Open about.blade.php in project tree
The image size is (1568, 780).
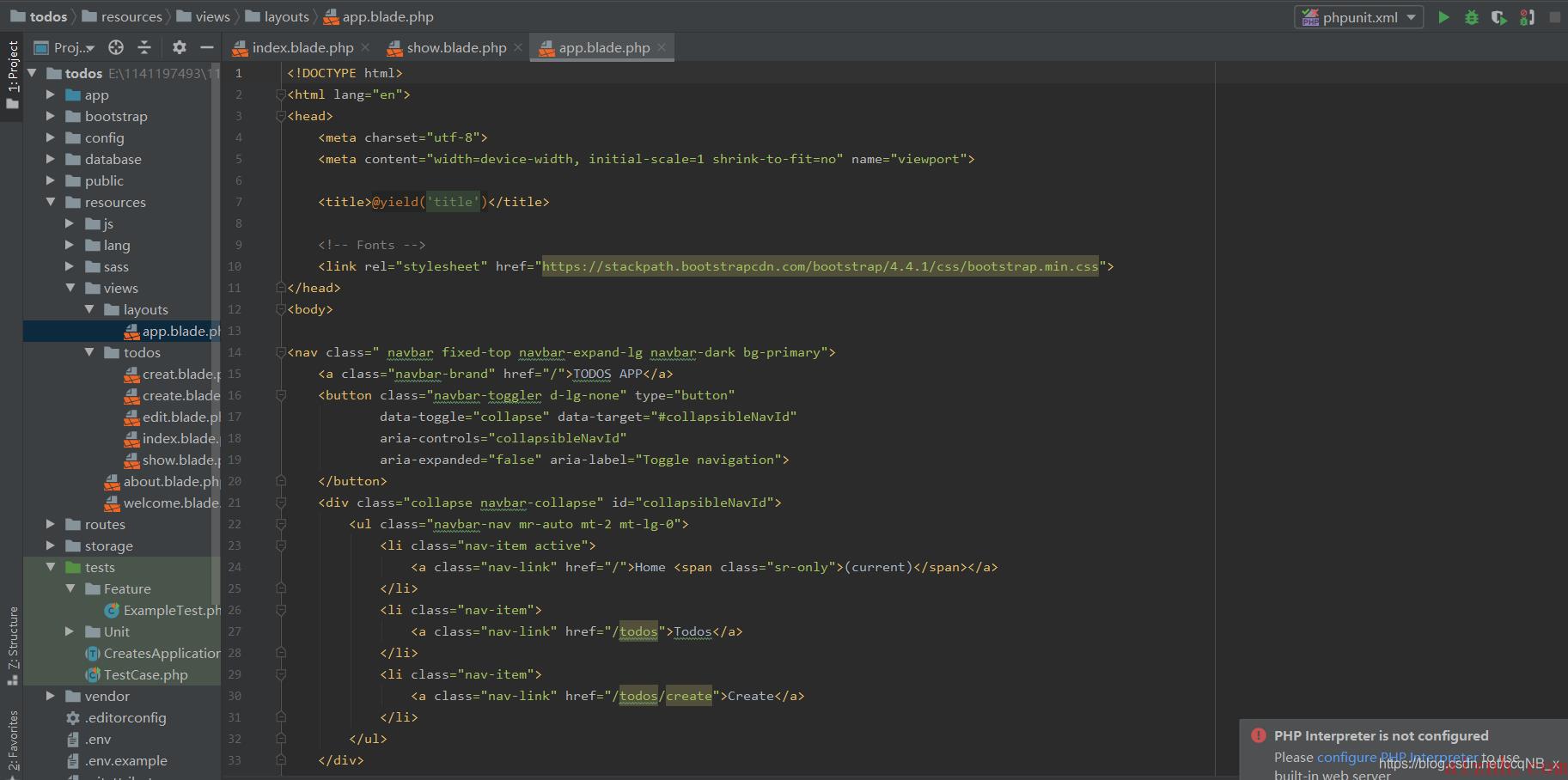[x=162, y=481]
